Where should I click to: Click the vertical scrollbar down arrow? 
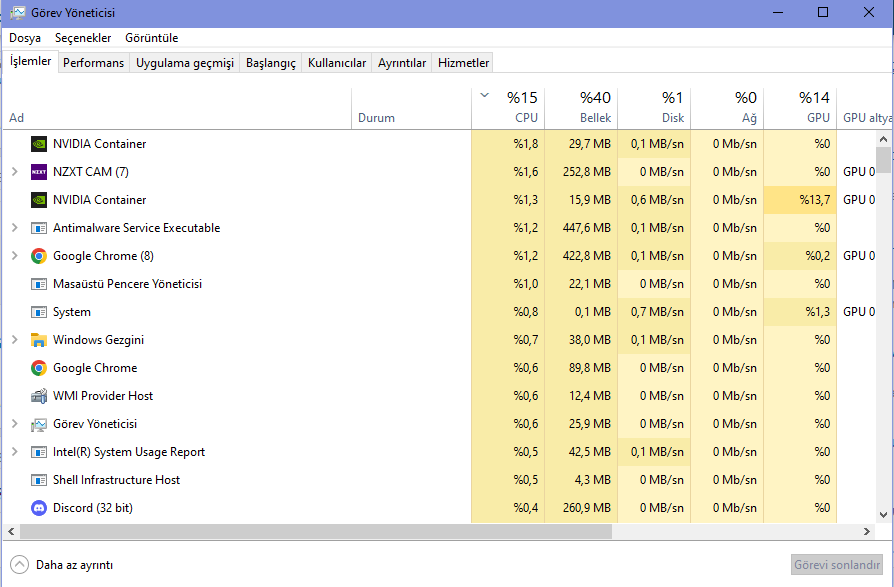tap(884, 515)
